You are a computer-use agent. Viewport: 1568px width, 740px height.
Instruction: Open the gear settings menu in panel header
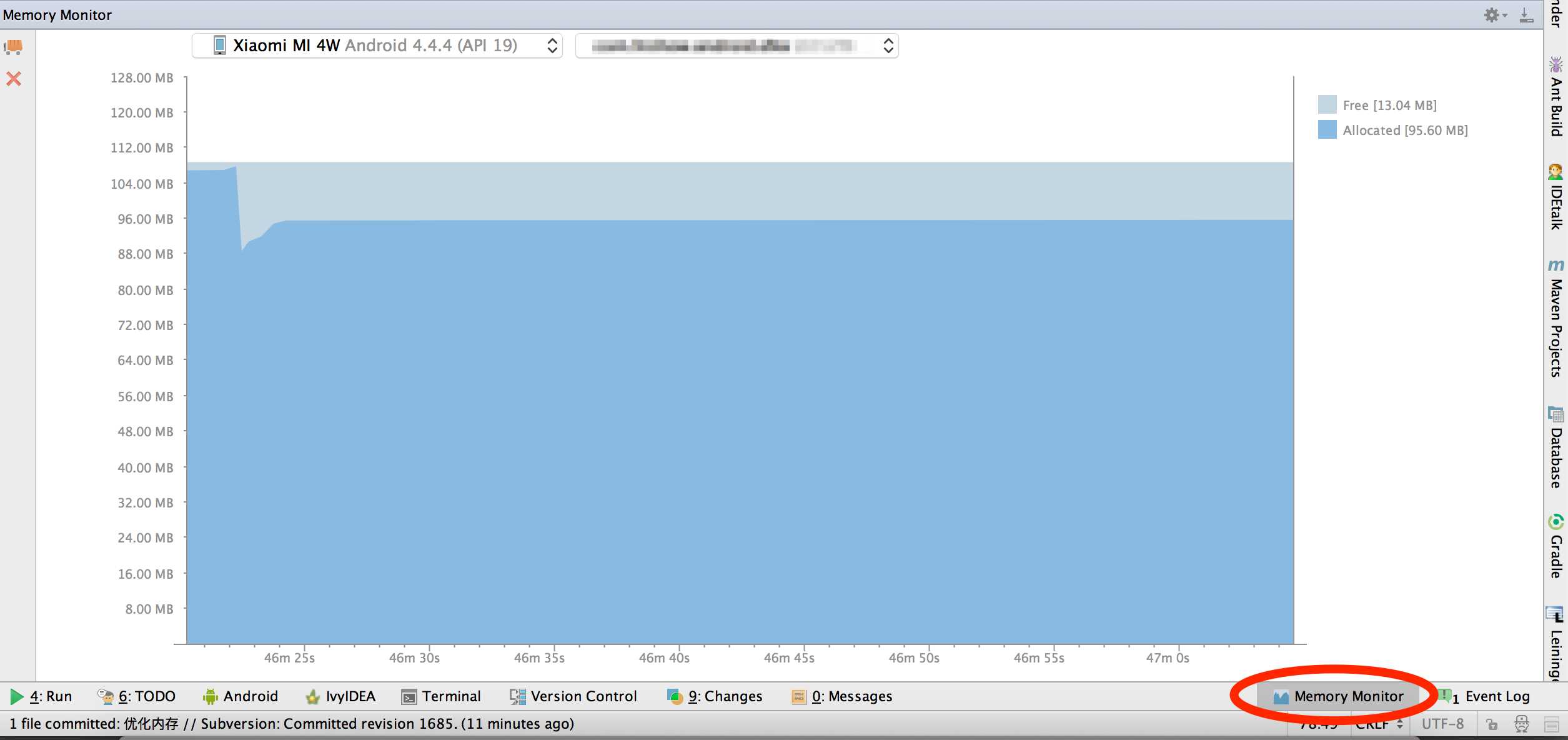pyautogui.click(x=1494, y=15)
